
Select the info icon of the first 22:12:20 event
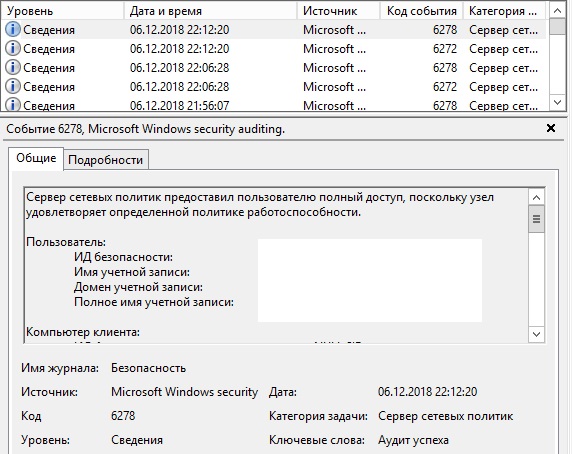click(x=13, y=29)
